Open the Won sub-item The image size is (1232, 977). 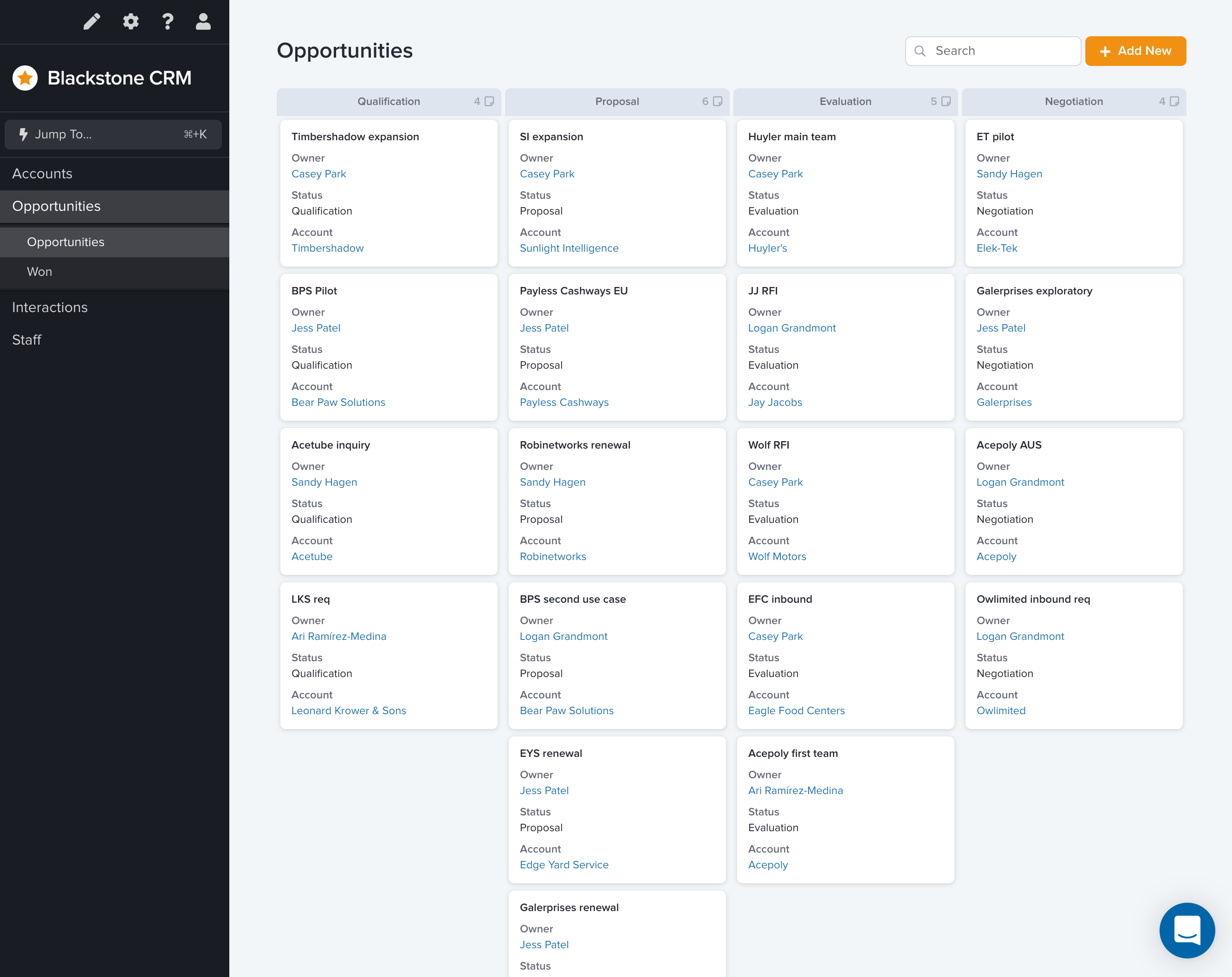pyautogui.click(x=114, y=272)
